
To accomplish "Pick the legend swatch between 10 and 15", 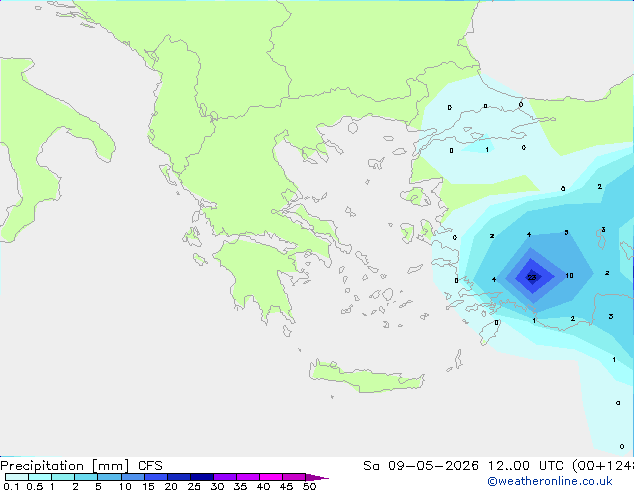I will (x=133, y=477).
